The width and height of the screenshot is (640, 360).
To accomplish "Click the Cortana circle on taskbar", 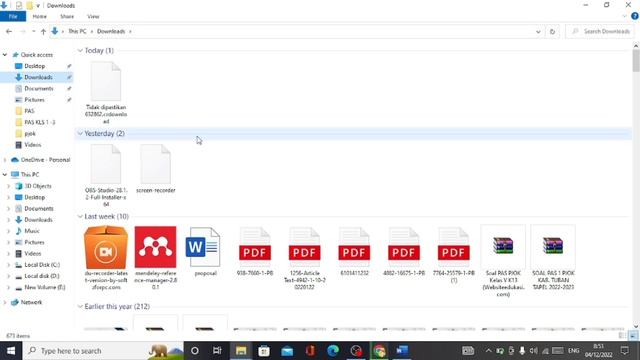I will pos(195,351).
